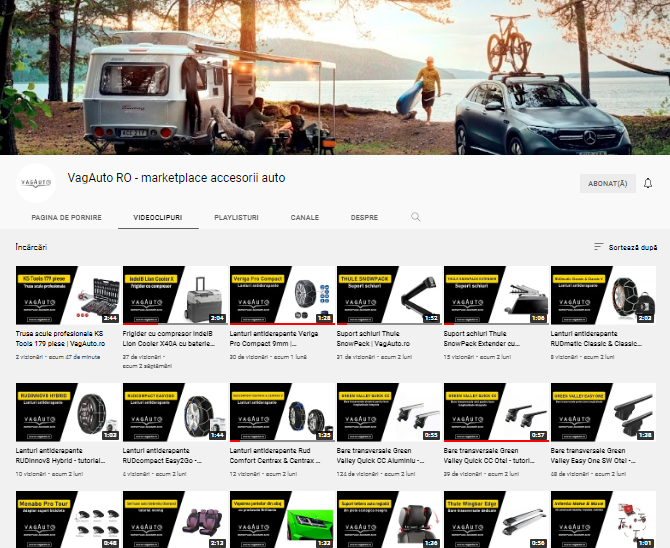Click title Lanturi antiderapante RUDinnov8 Hybrid

point(60,456)
